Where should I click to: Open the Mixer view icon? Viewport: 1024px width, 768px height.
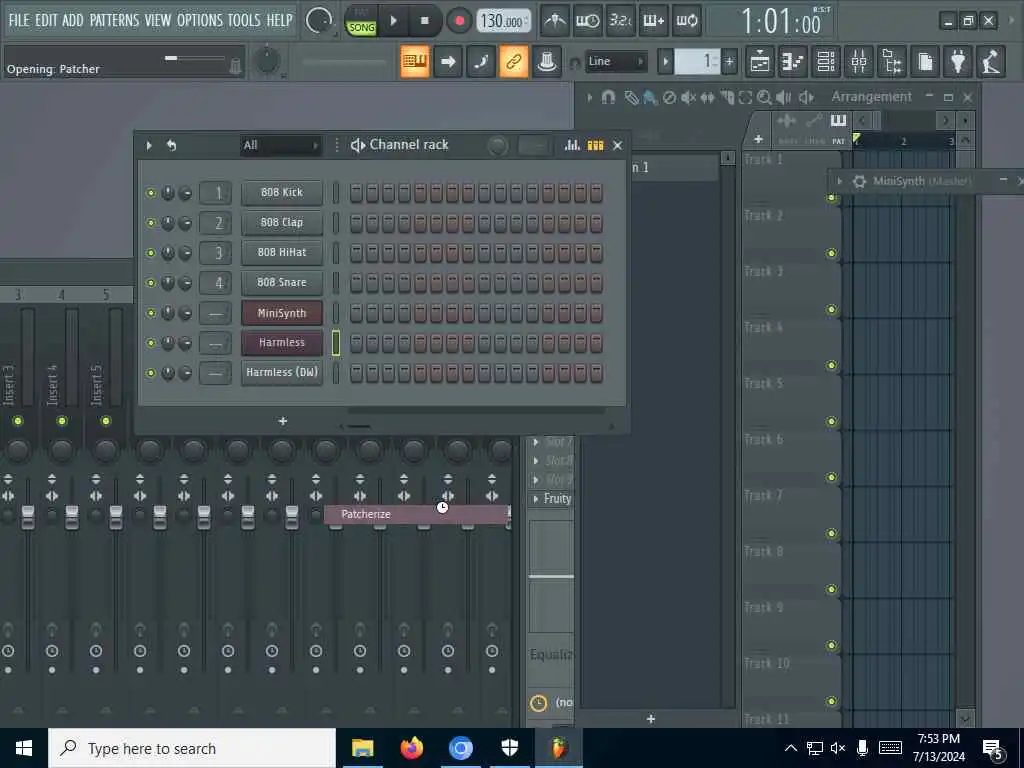click(x=859, y=61)
